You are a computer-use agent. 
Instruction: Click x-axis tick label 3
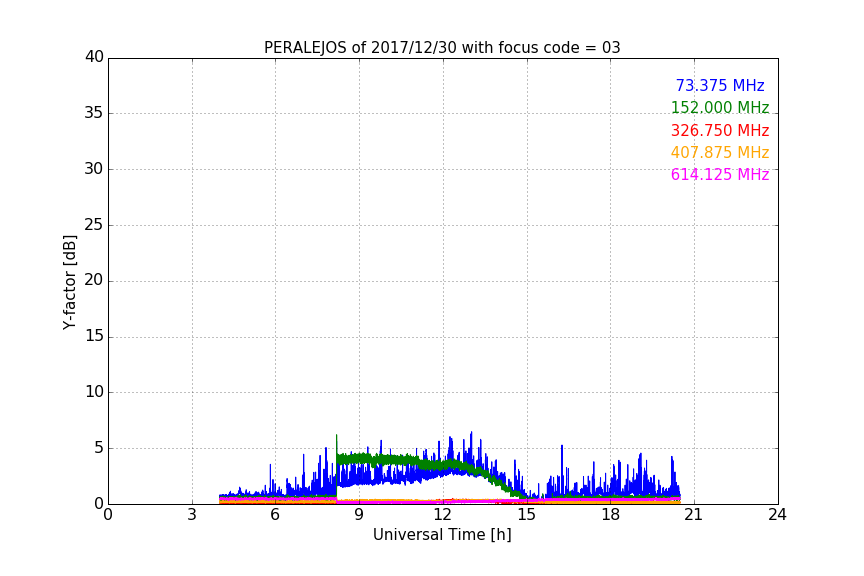tap(192, 515)
